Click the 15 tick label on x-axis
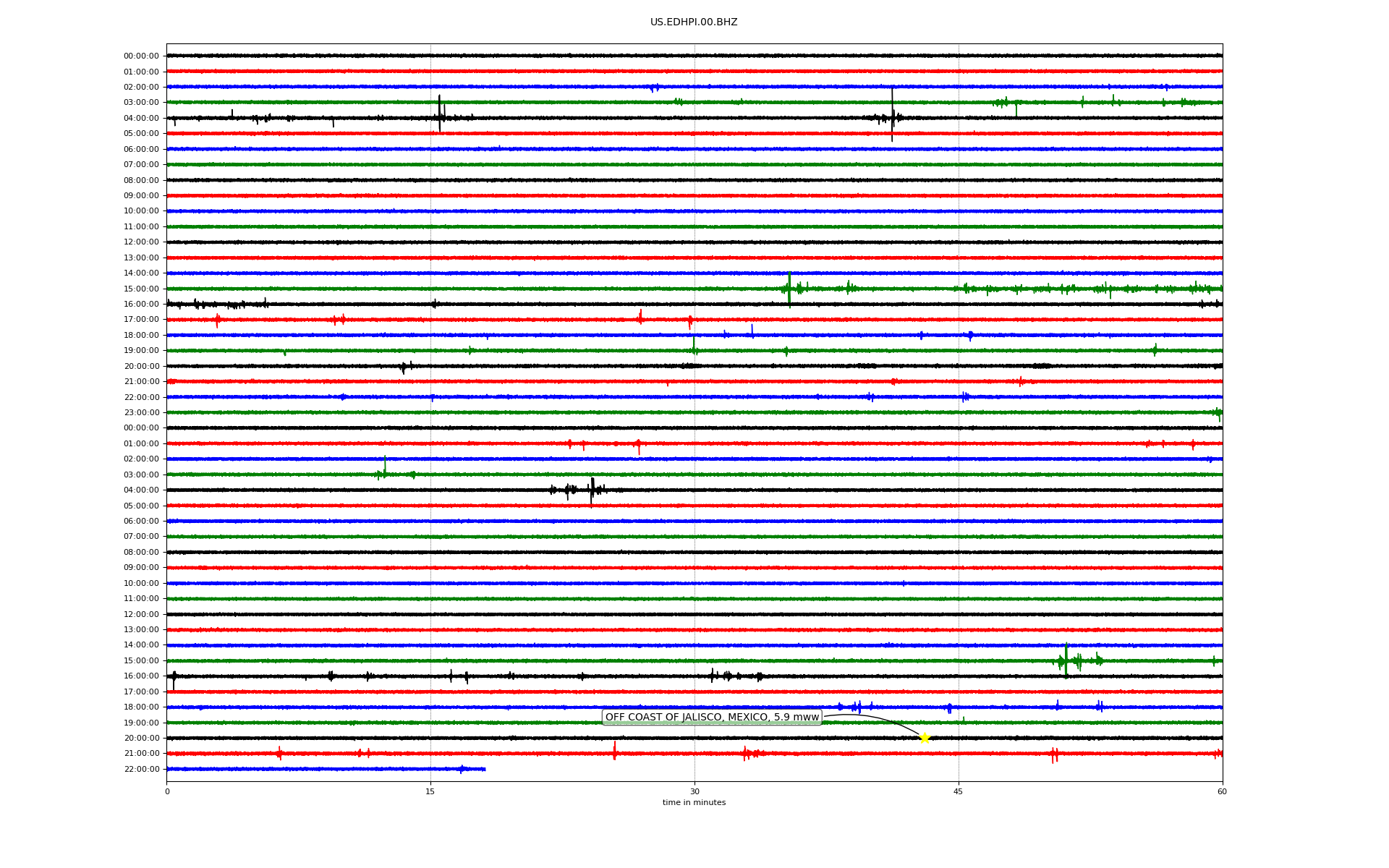 point(430,791)
